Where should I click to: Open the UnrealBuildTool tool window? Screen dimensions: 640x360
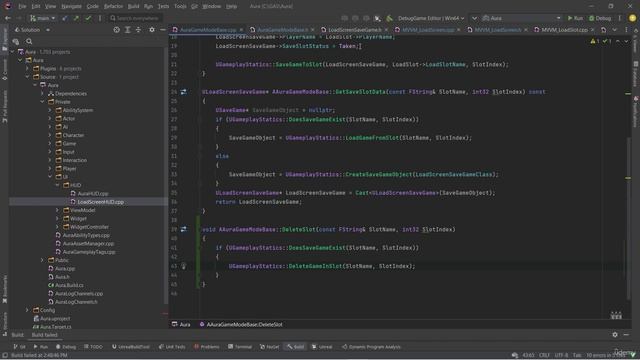(x=131, y=347)
